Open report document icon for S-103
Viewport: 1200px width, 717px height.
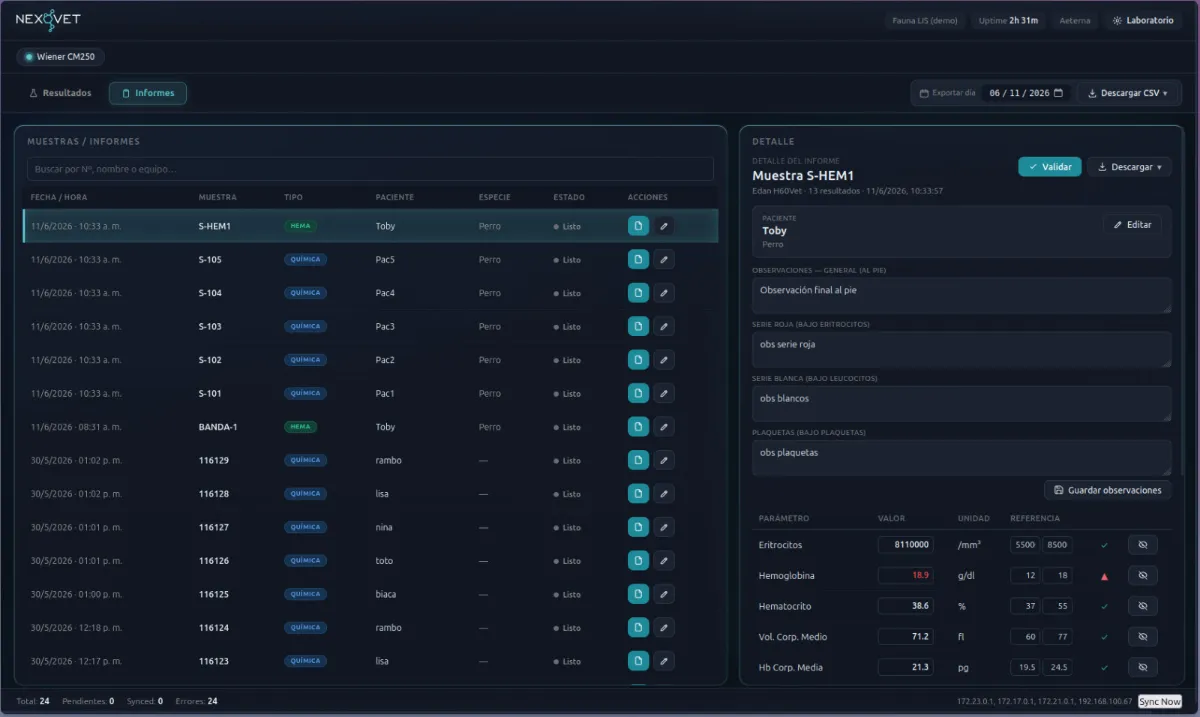[x=638, y=327]
